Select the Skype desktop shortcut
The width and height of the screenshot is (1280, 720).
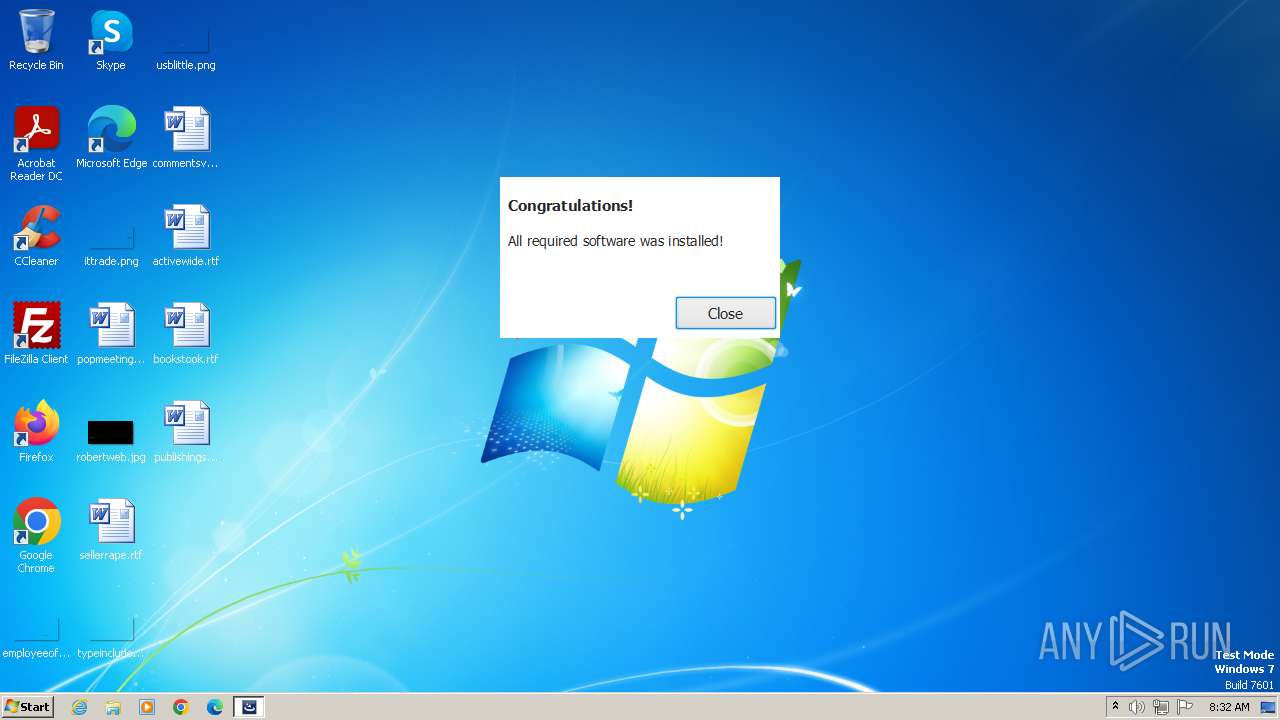point(111,40)
